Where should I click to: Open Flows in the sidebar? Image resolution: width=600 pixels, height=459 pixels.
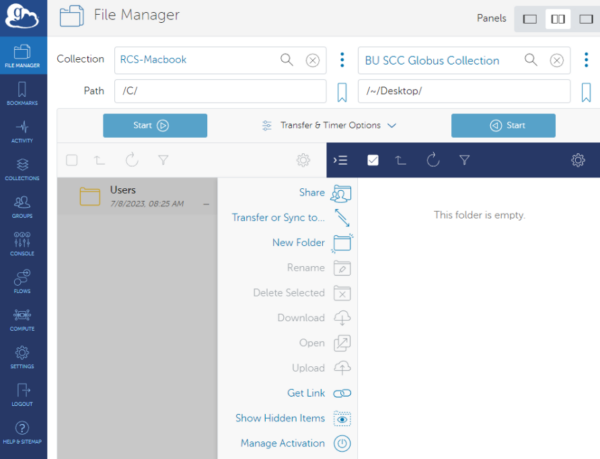point(22,282)
